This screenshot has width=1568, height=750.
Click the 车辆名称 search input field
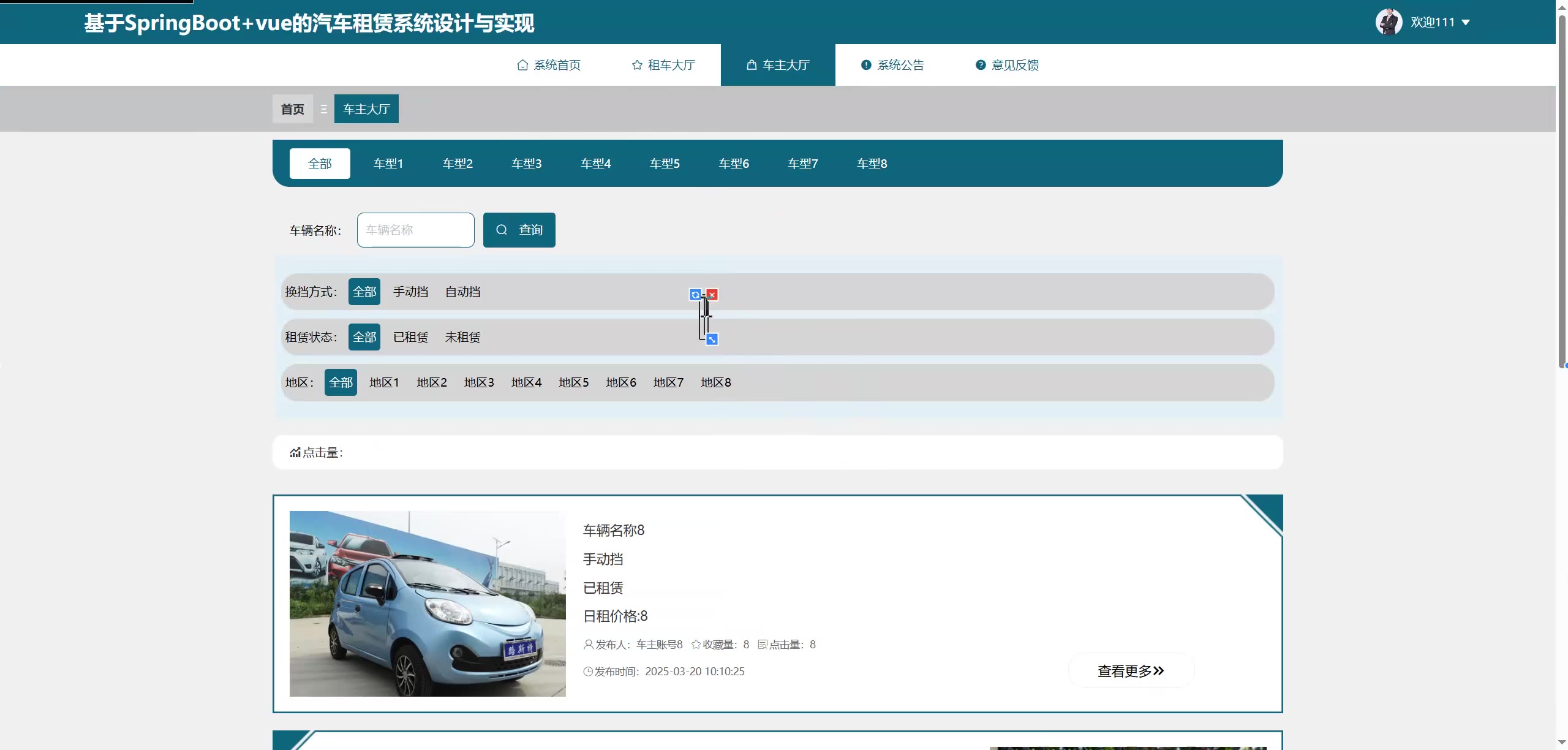click(x=415, y=230)
